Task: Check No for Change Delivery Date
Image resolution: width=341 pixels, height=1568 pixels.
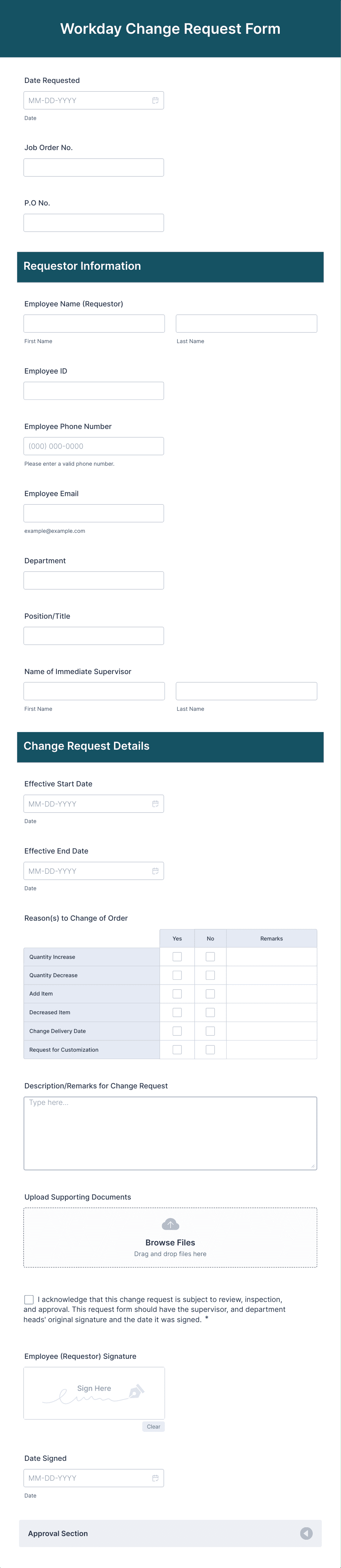Action: pos(210,1030)
